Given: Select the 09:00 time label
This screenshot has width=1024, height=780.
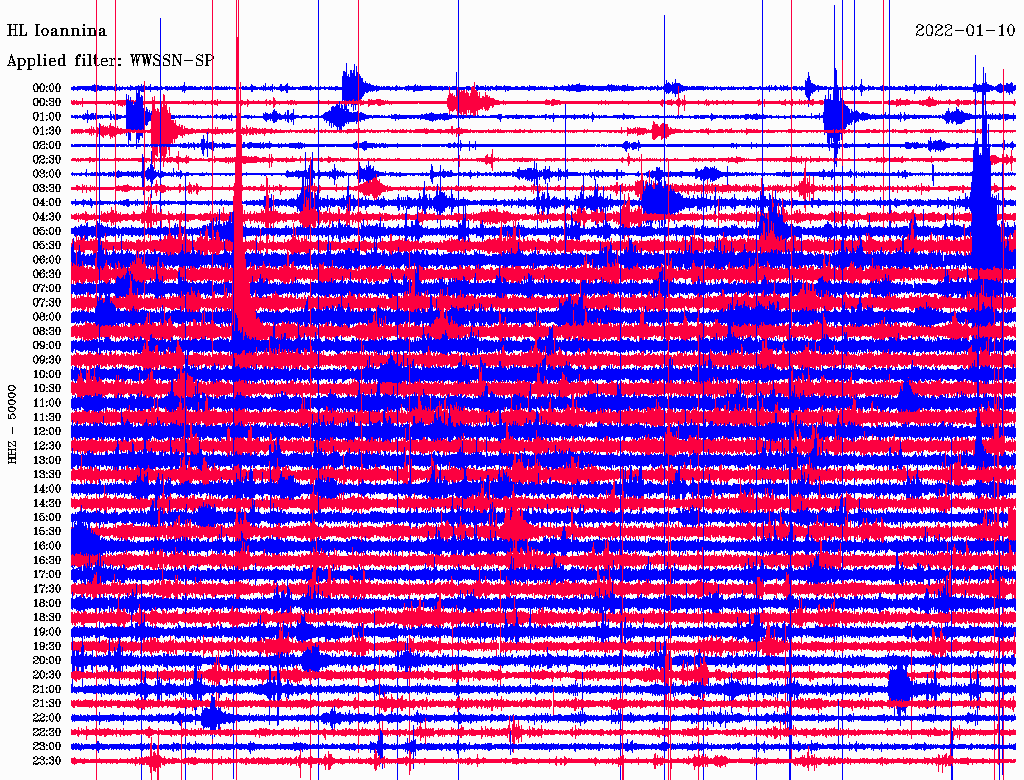Looking at the screenshot, I should 47,346.
